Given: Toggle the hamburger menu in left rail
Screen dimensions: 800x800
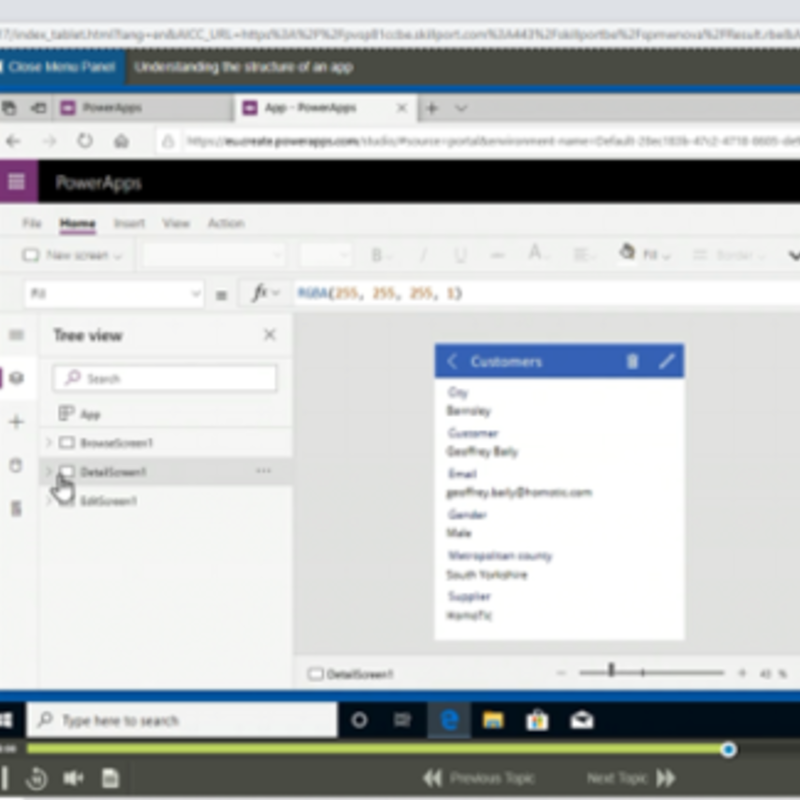Looking at the screenshot, I should (16, 335).
